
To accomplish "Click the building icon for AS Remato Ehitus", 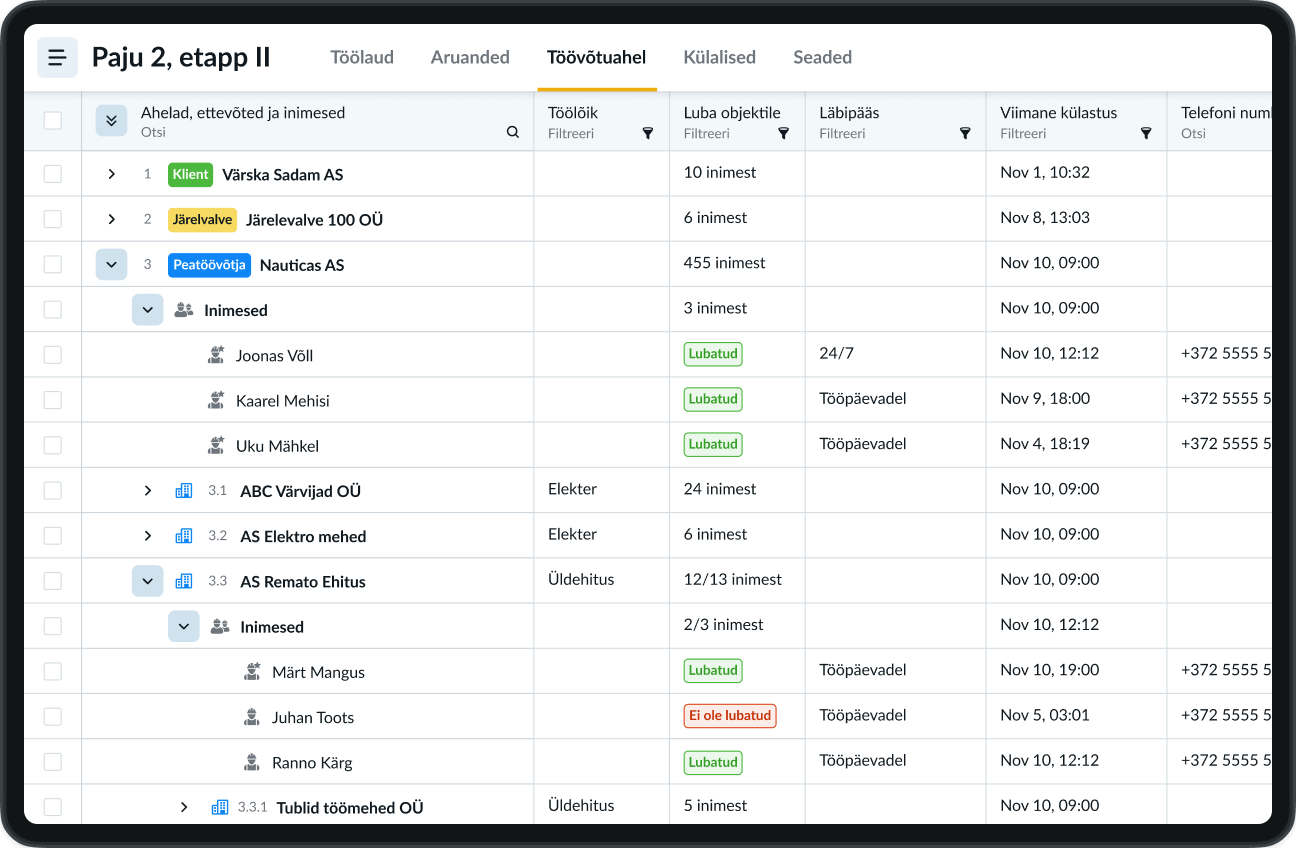I will pos(184,581).
